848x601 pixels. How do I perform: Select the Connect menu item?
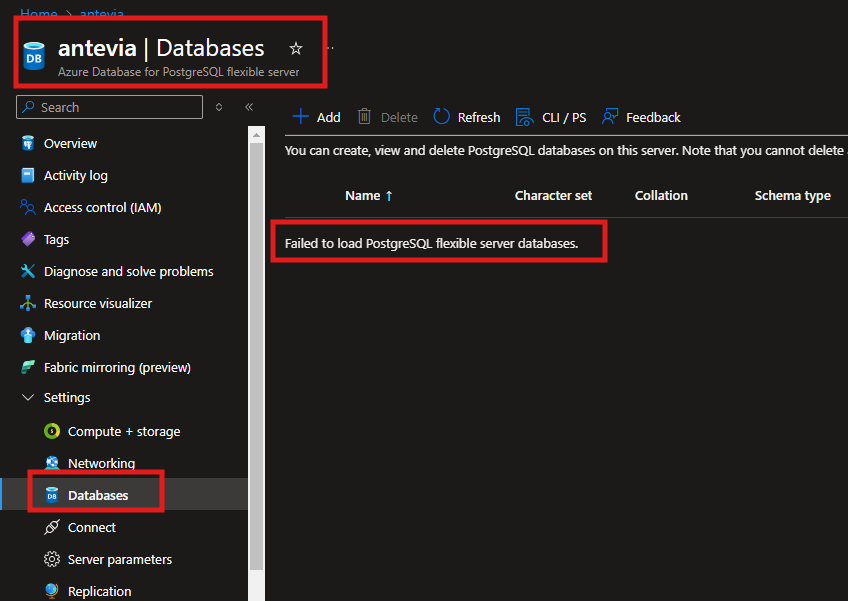(x=91, y=527)
